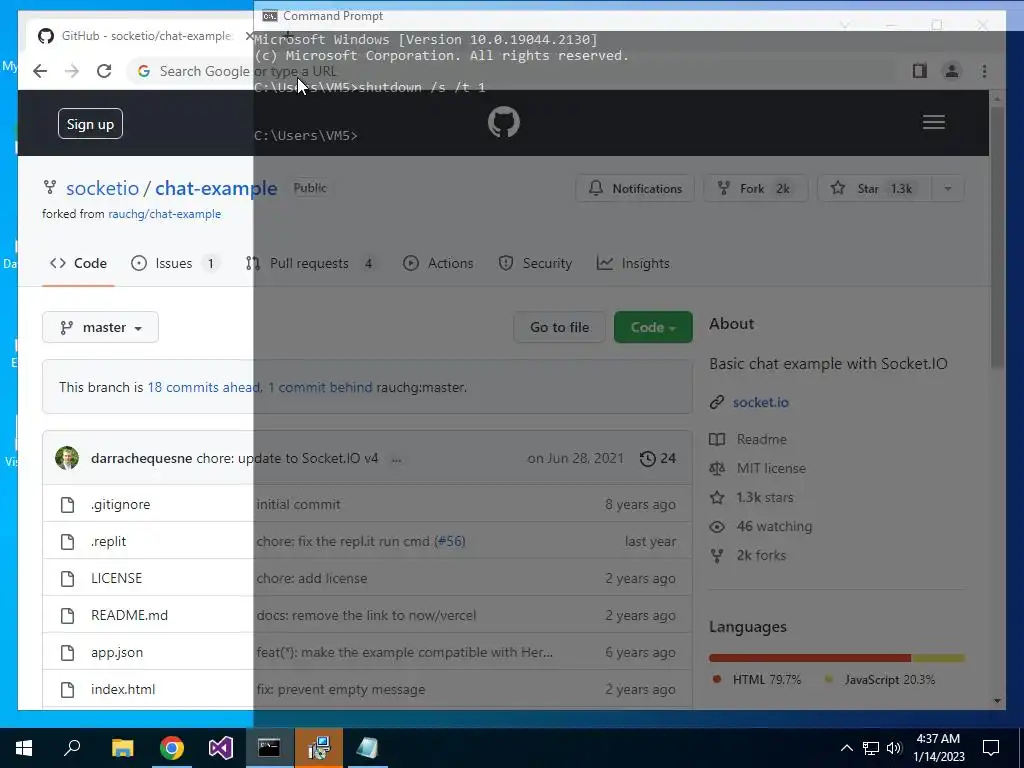Click the Go to file button
This screenshot has width=1024, height=768.
point(560,327)
